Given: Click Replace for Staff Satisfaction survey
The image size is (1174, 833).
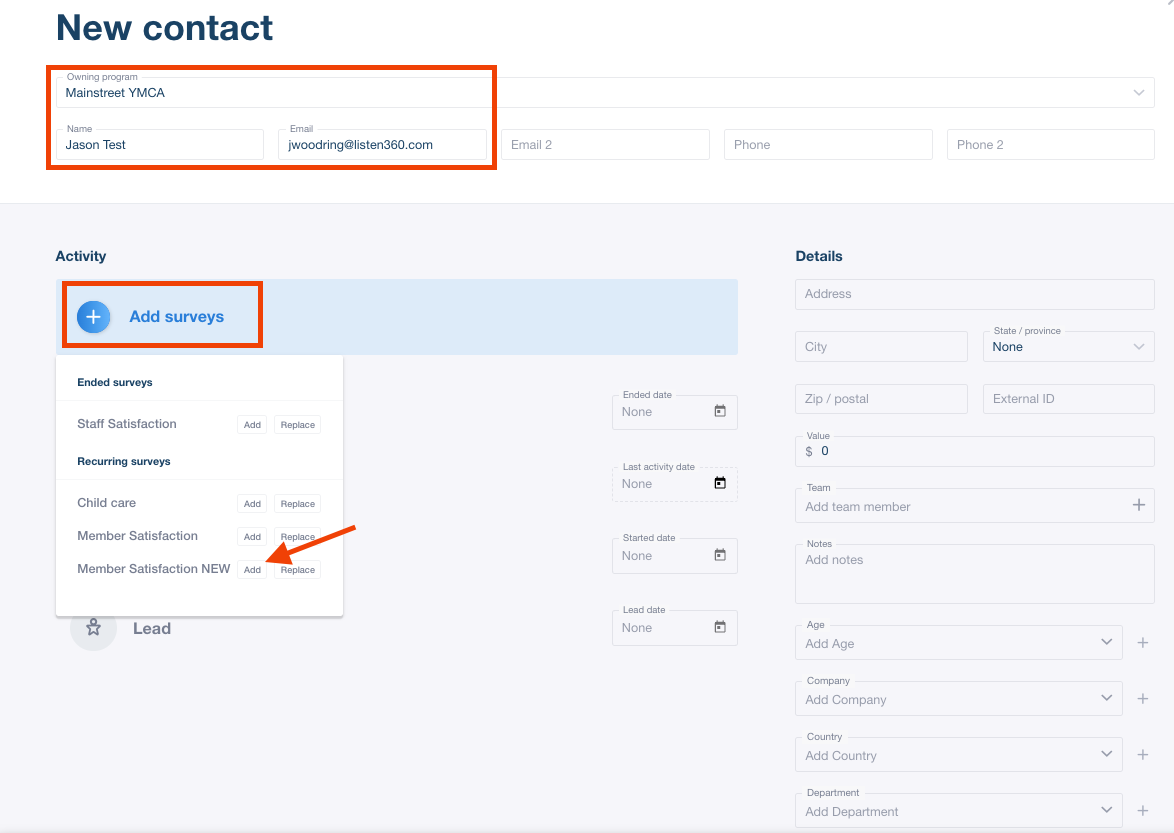Looking at the screenshot, I should click(x=298, y=425).
